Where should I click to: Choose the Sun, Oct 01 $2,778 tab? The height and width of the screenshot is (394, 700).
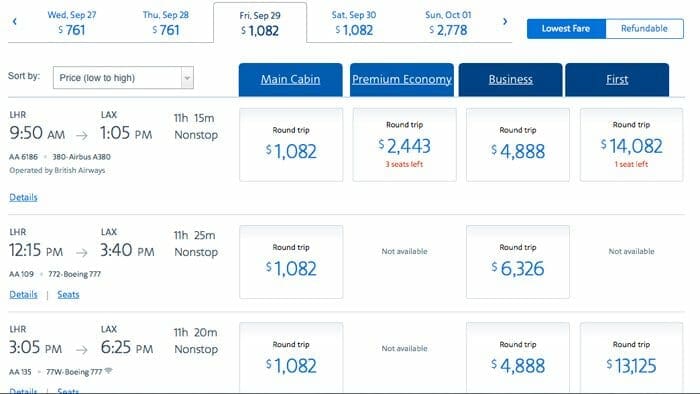pyautogui.click(x=448, y=23)
